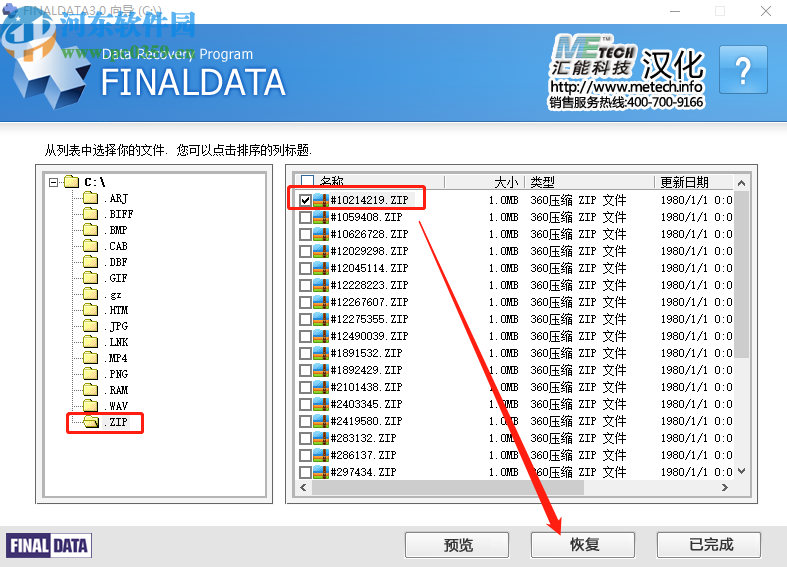
Task: Click the C:\ drive folder icon
Action: pos(72,182)
